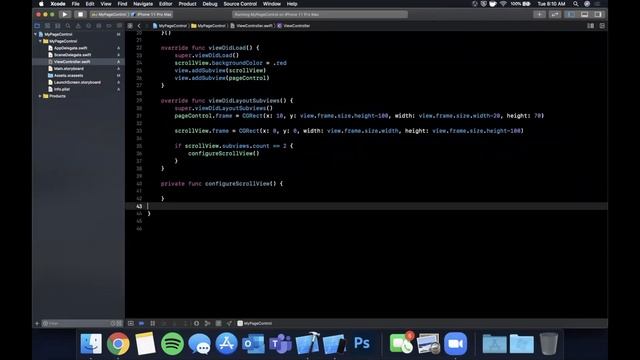
Task: Click the Run (play) button in Xcode toolbar
Action: coord(64,14)
